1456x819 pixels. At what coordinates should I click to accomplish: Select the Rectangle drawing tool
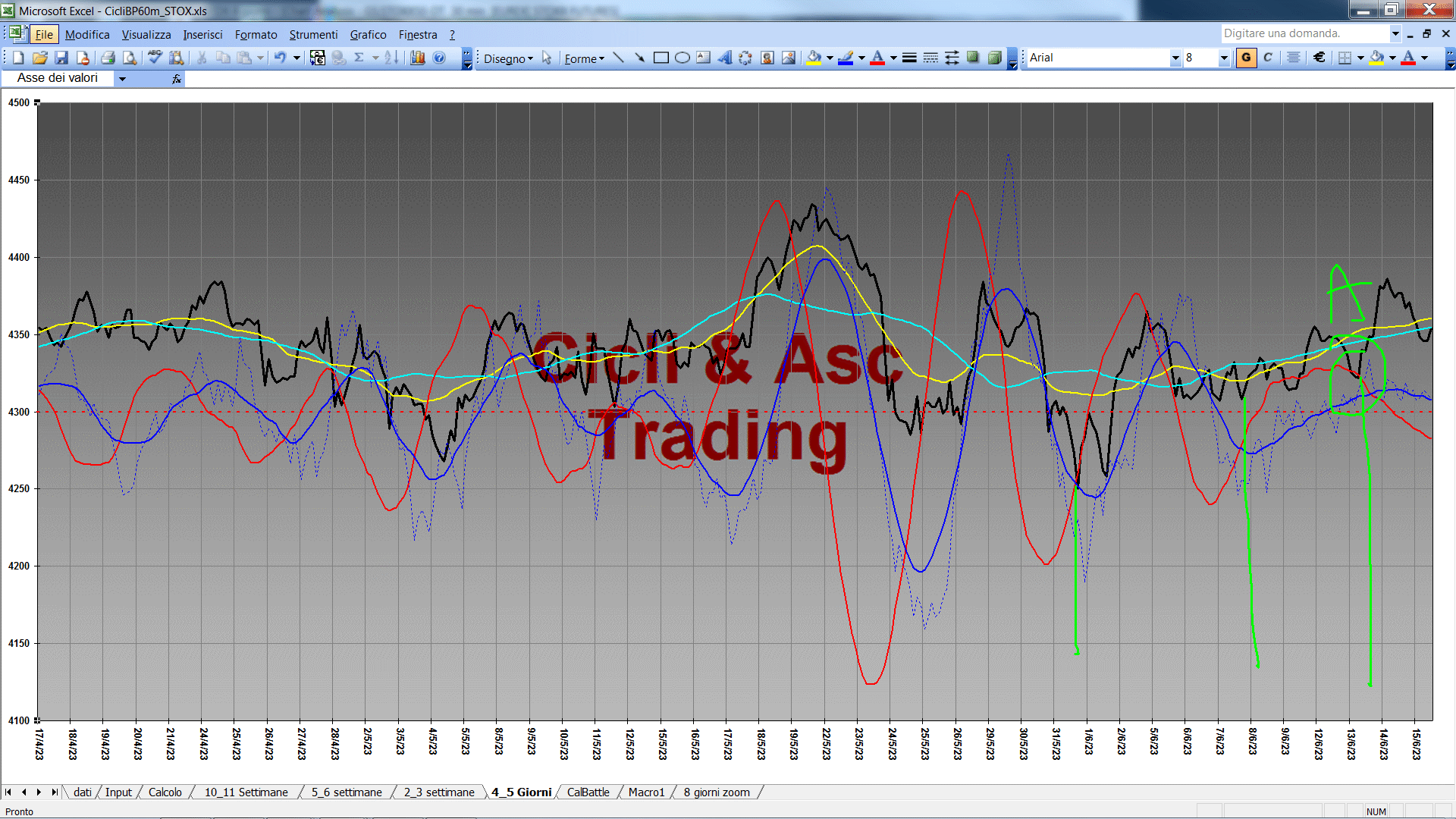point(661,58)
